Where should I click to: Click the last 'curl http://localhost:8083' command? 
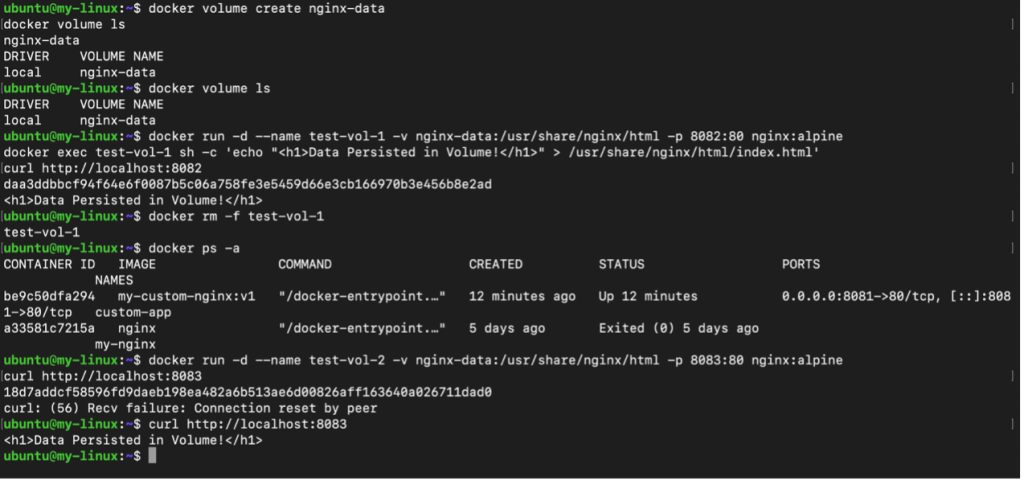click(248, 424)
